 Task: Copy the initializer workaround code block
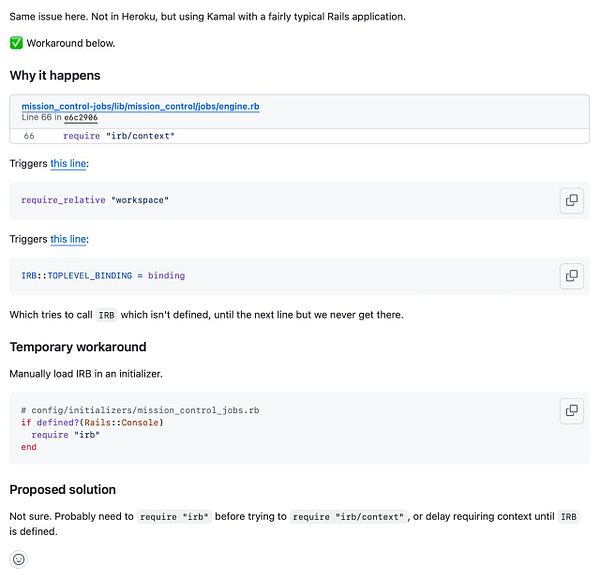[571, 410]
